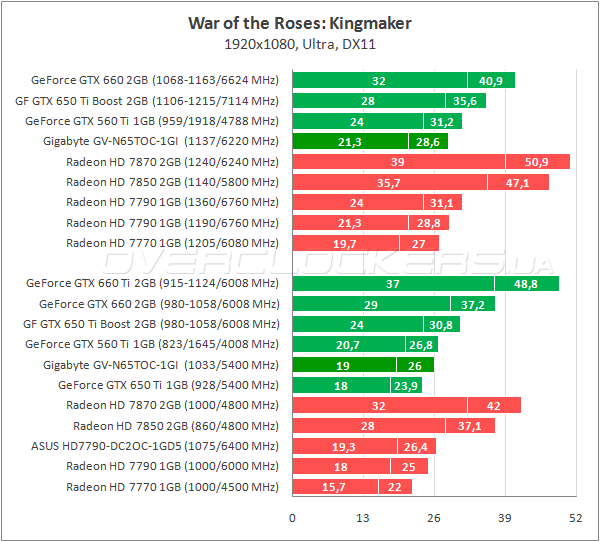Click the 48,8 value on GTX 660 Ti bar

[525, 284]
